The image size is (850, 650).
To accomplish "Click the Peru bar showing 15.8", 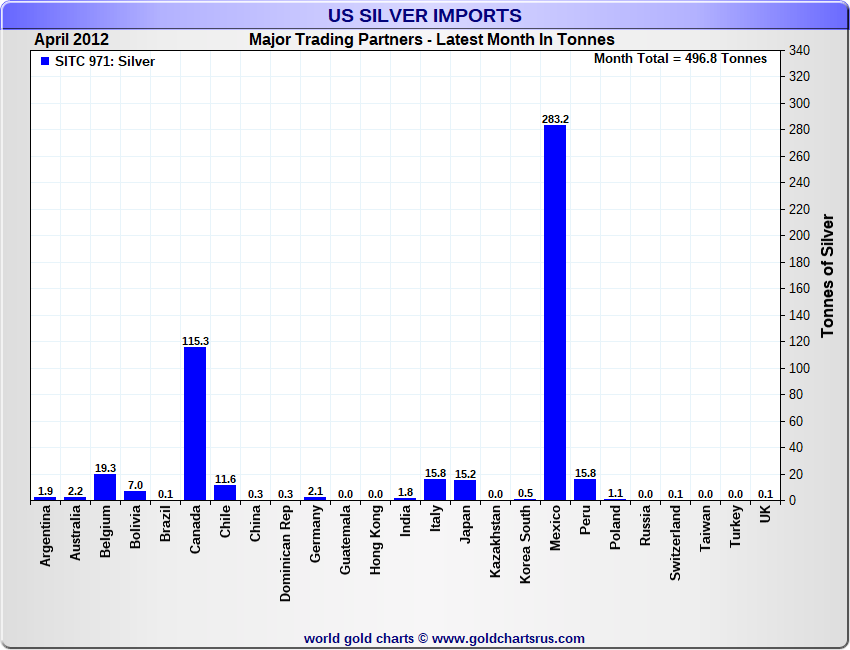I will 585,489.
